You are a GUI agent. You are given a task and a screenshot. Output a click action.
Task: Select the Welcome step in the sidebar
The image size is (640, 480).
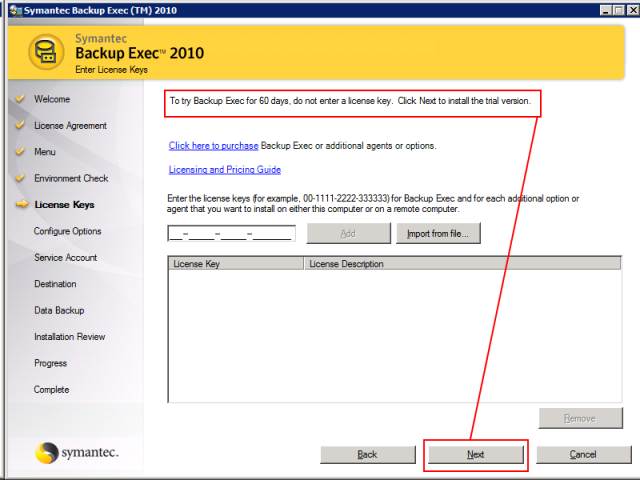pyautogui.click(x=52, y=99)
